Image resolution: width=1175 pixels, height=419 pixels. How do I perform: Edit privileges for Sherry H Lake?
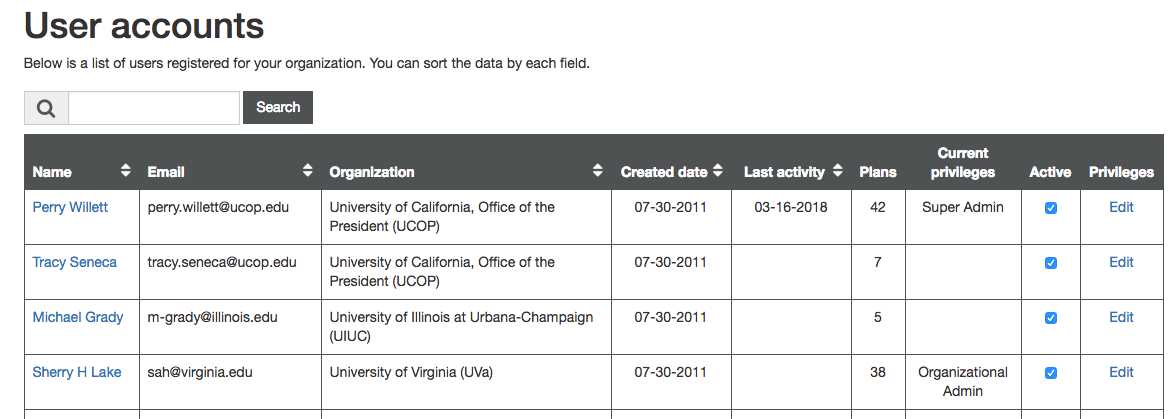(x=1121, y=372)
